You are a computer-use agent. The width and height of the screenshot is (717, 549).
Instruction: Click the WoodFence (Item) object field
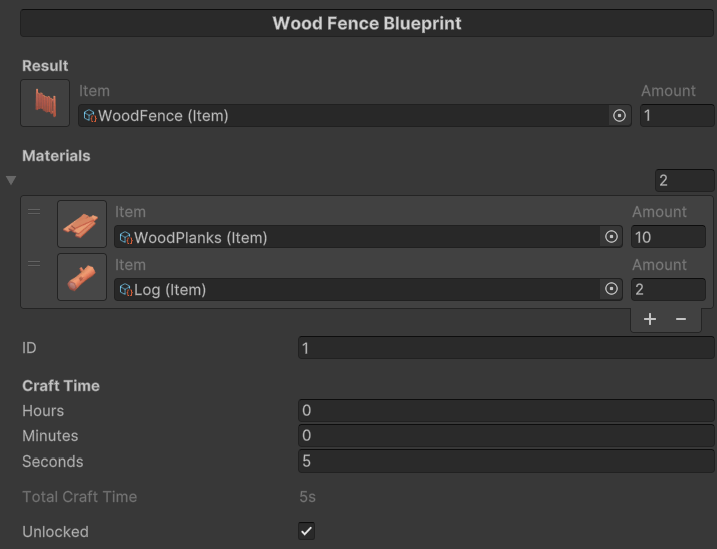(340, 116)
